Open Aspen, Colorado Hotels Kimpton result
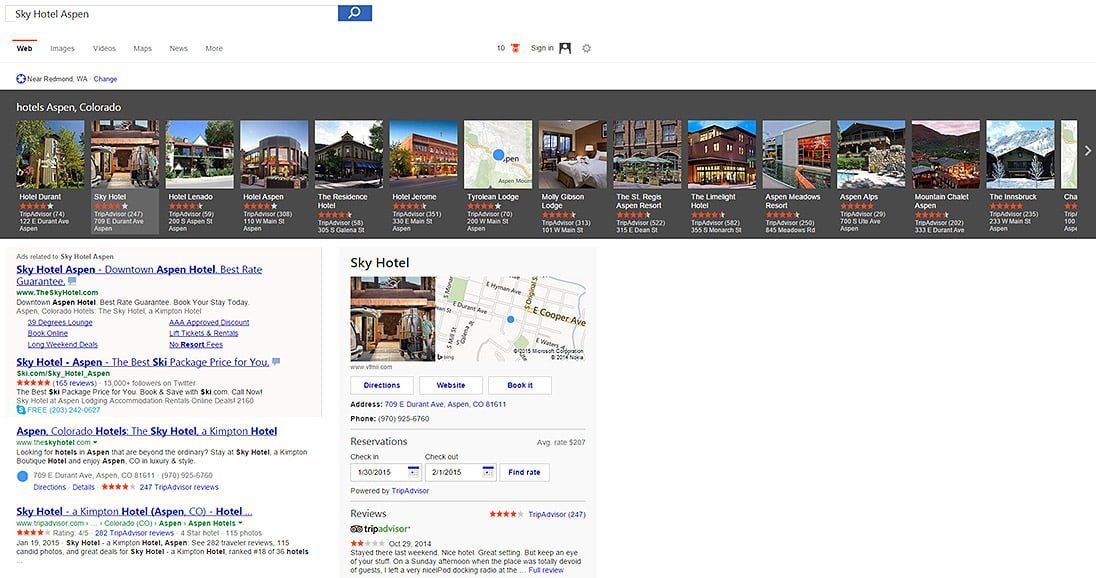1096x578 pixels. pos(147,431)
